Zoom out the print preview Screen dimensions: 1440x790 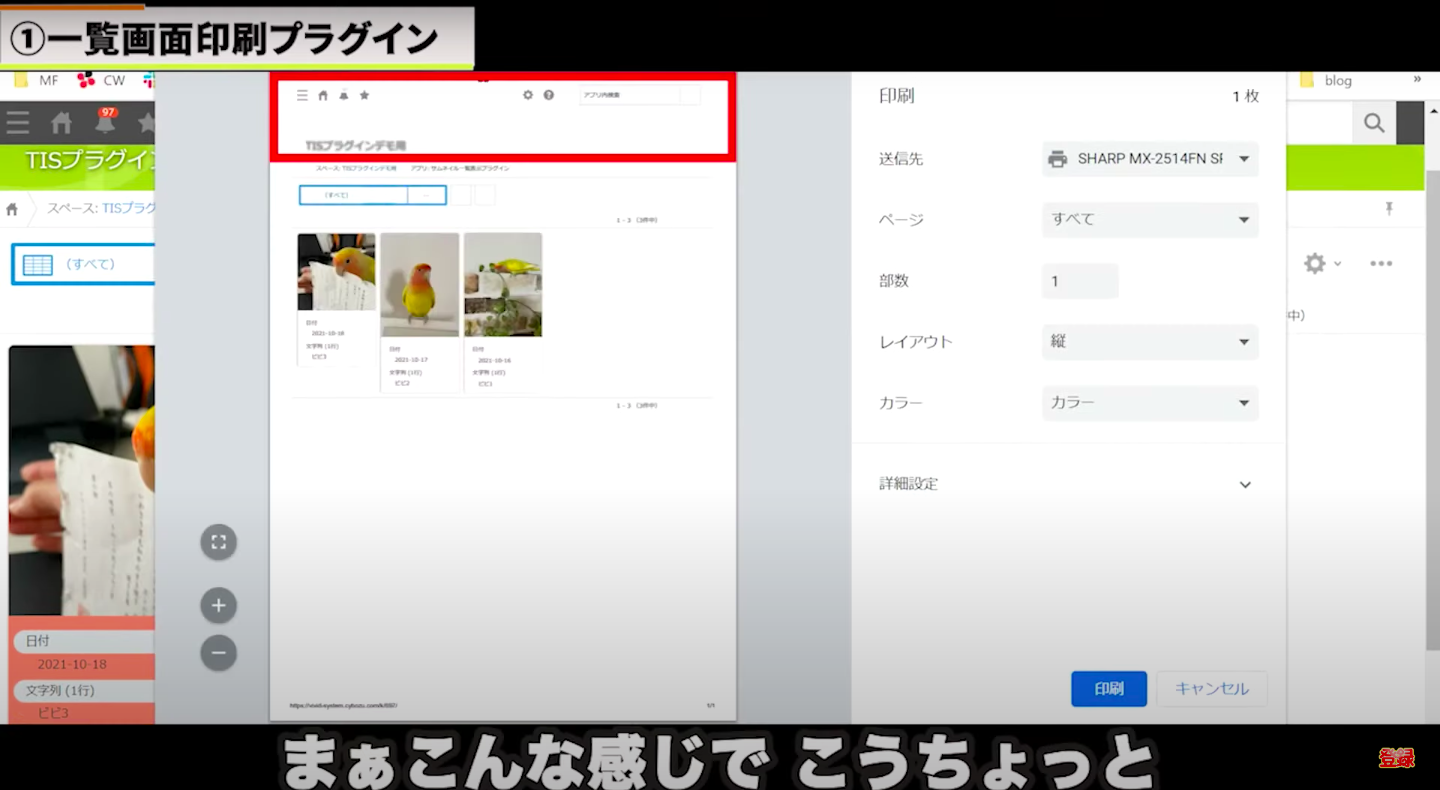pos(218,653)
